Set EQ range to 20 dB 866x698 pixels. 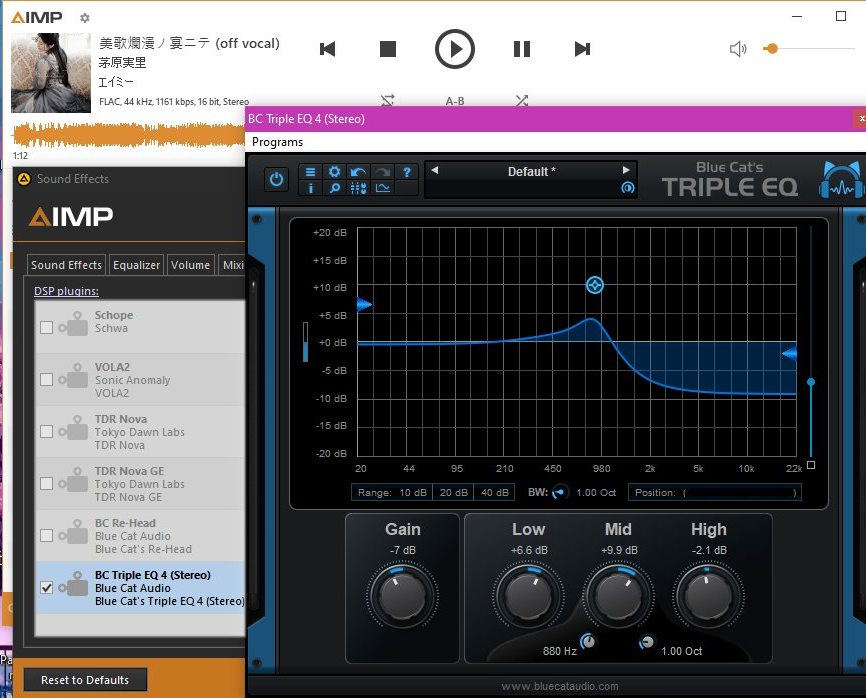pos(453,492)
